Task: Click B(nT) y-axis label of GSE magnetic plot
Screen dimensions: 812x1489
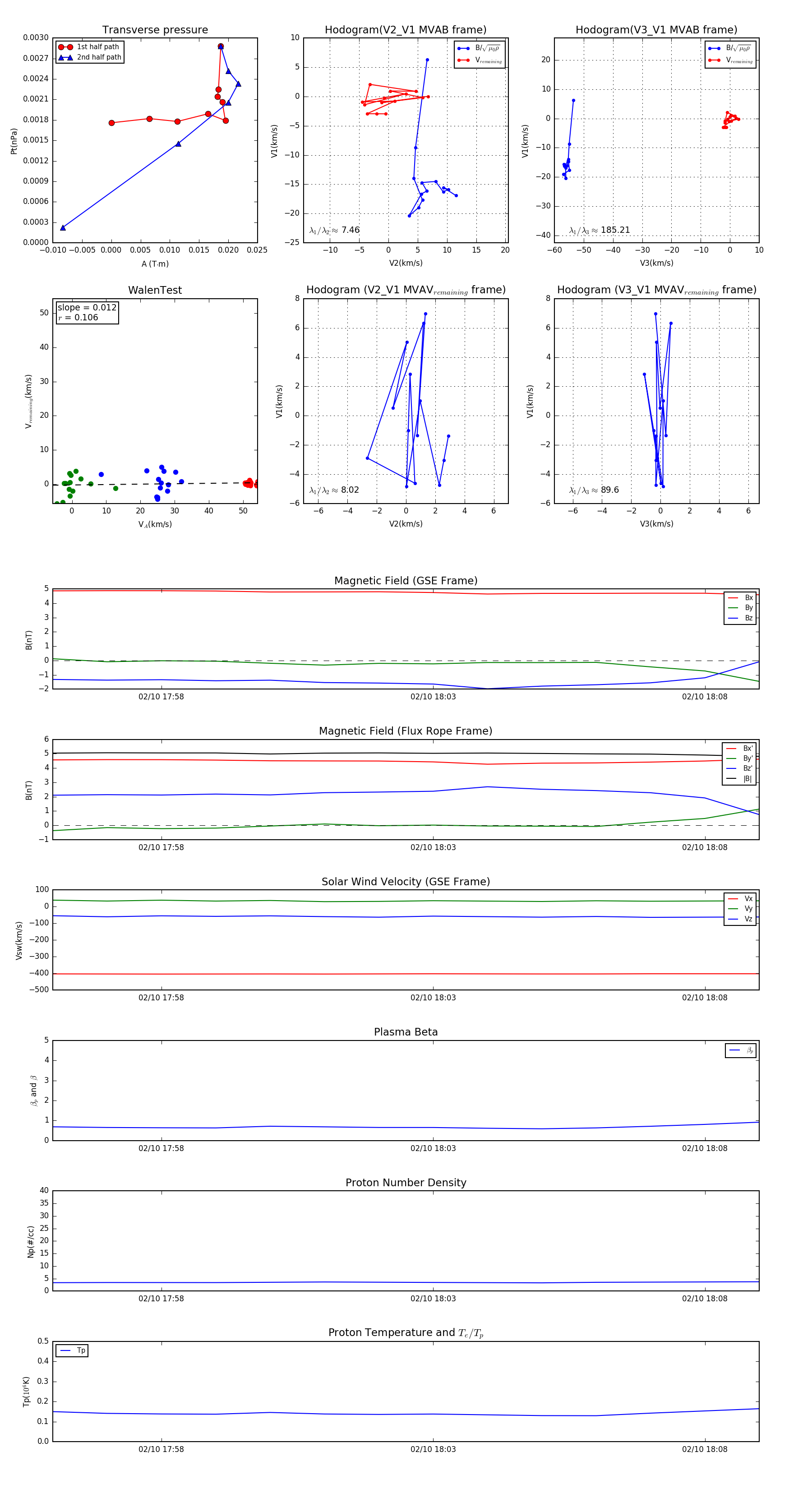Action: pyautogui.click(x=29, y=640)
